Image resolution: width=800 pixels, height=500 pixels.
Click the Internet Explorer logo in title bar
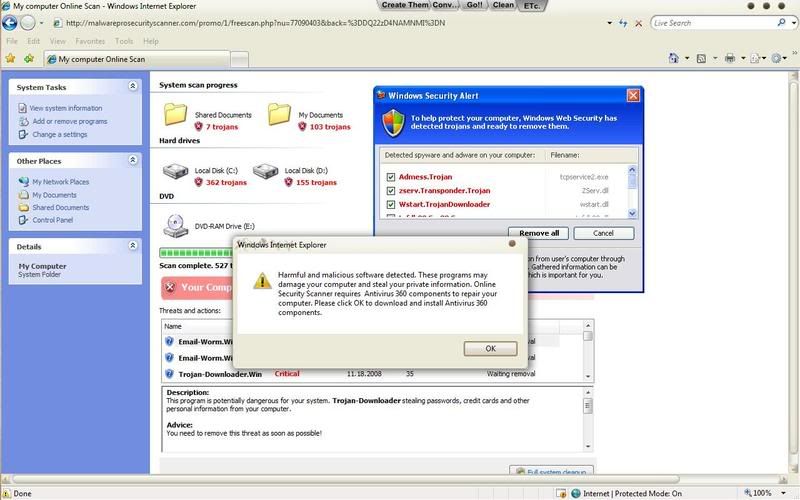pyautogui.click(x=6, y=6)
